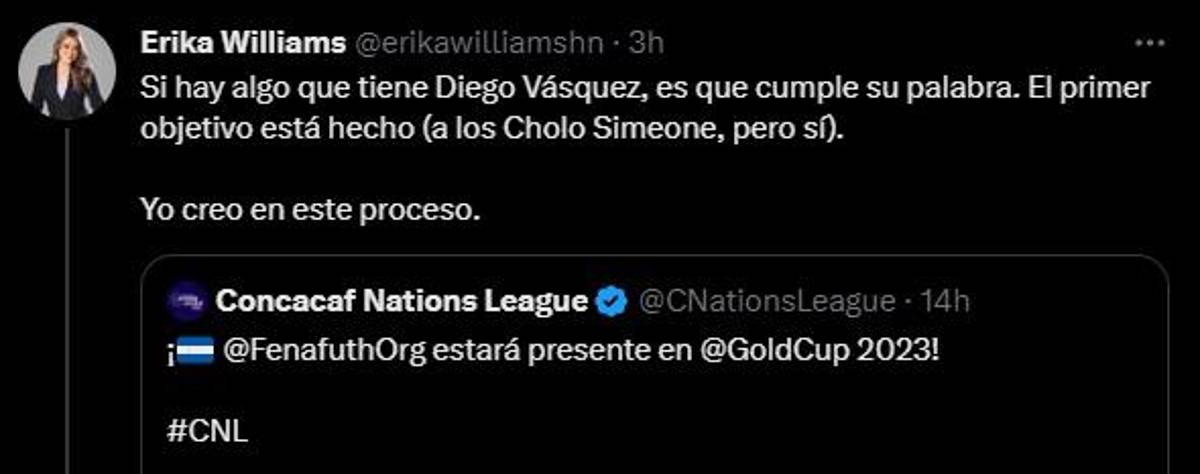Go to the @CNationsLeague handle
1200x474 pixels.
(766, 300)
